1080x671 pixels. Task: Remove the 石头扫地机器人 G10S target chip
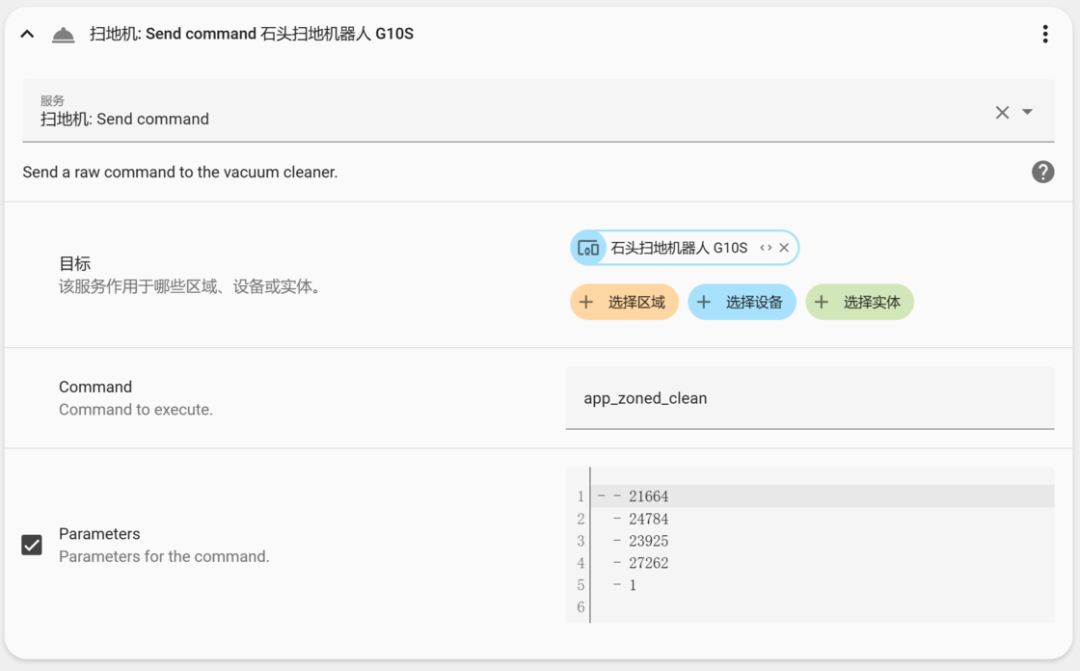[x=784, y=248]
